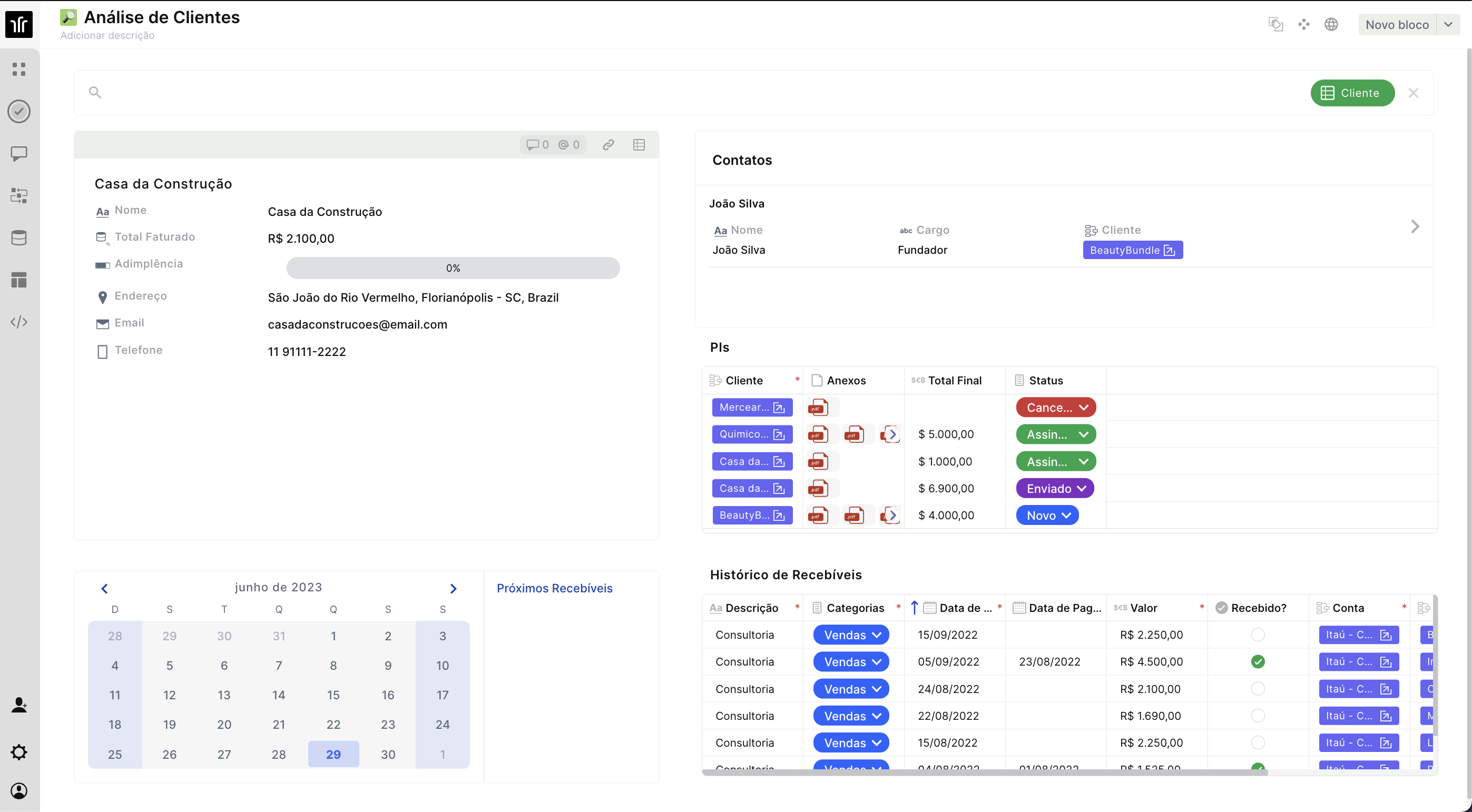Open the Enviado status dropdown

[x=1055, y=489]
